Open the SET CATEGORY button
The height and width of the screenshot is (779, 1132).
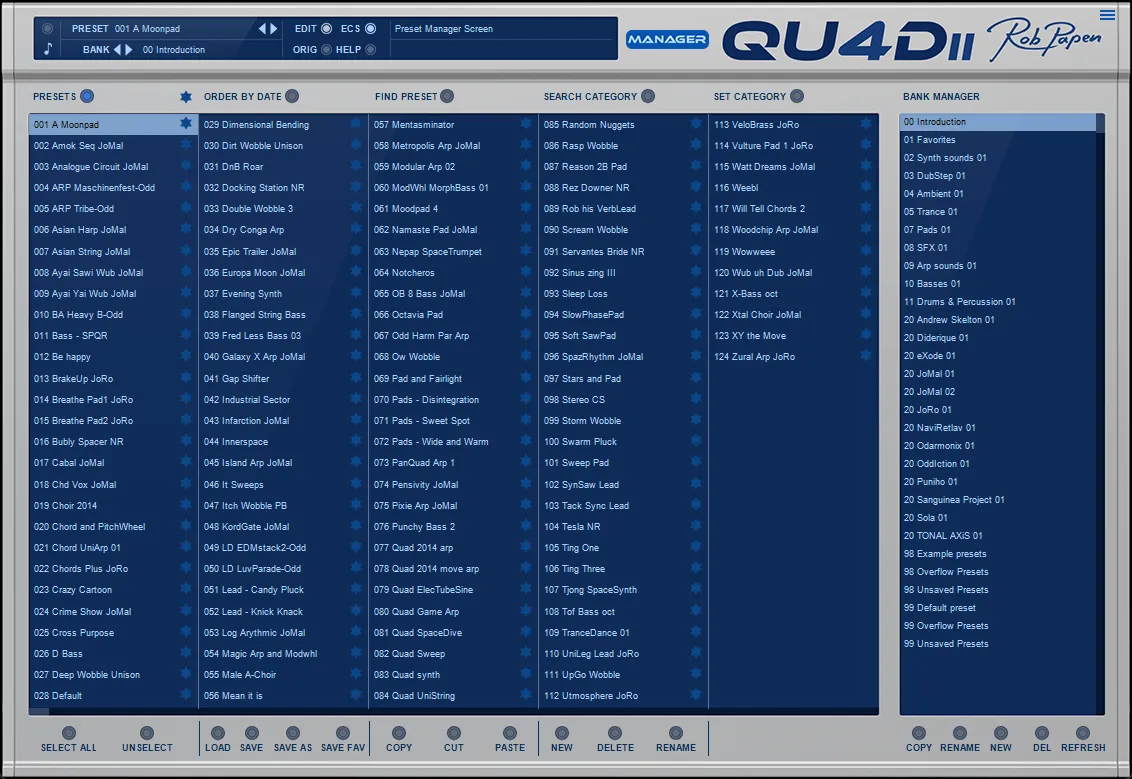click(796, 96)
